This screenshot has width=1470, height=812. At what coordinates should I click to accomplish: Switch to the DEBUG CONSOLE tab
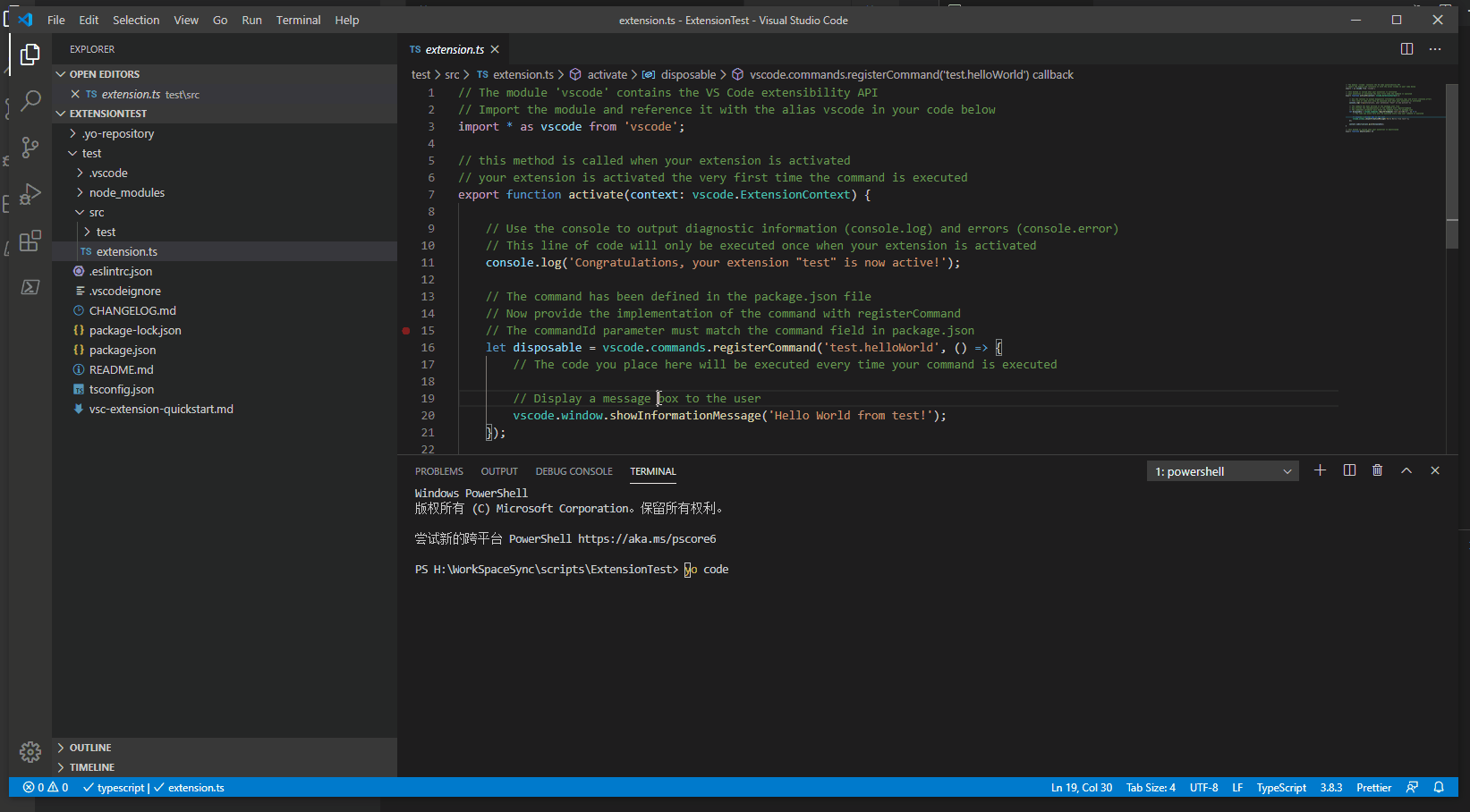574,471
